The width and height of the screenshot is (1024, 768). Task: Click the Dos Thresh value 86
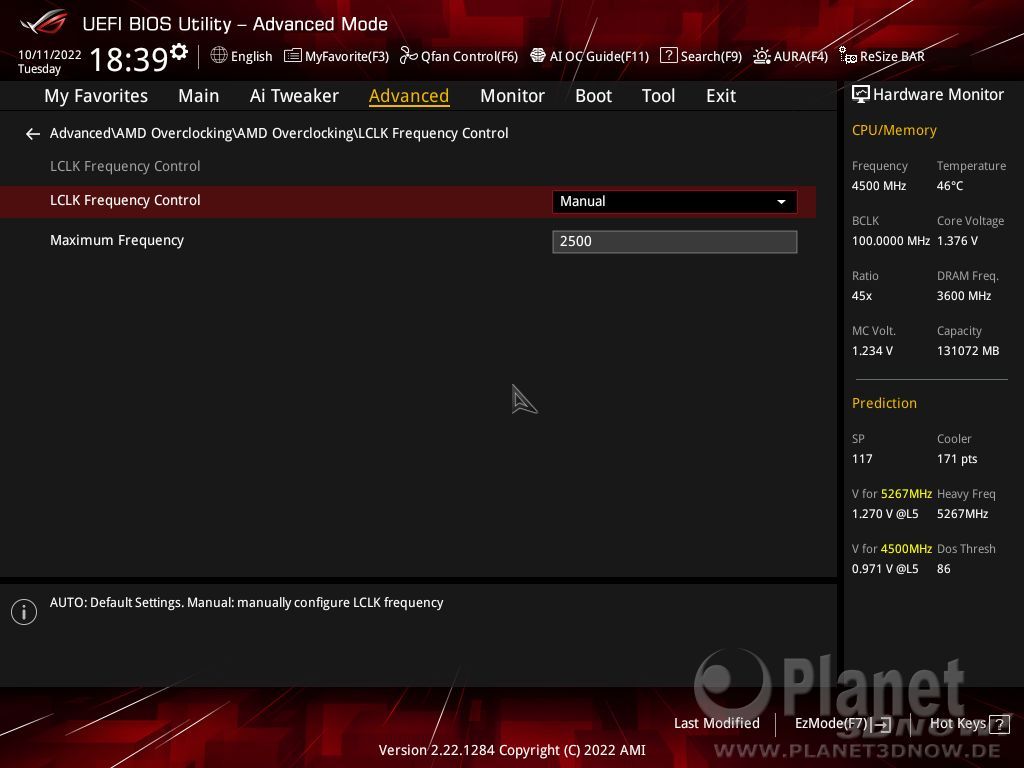pos(943,569)
